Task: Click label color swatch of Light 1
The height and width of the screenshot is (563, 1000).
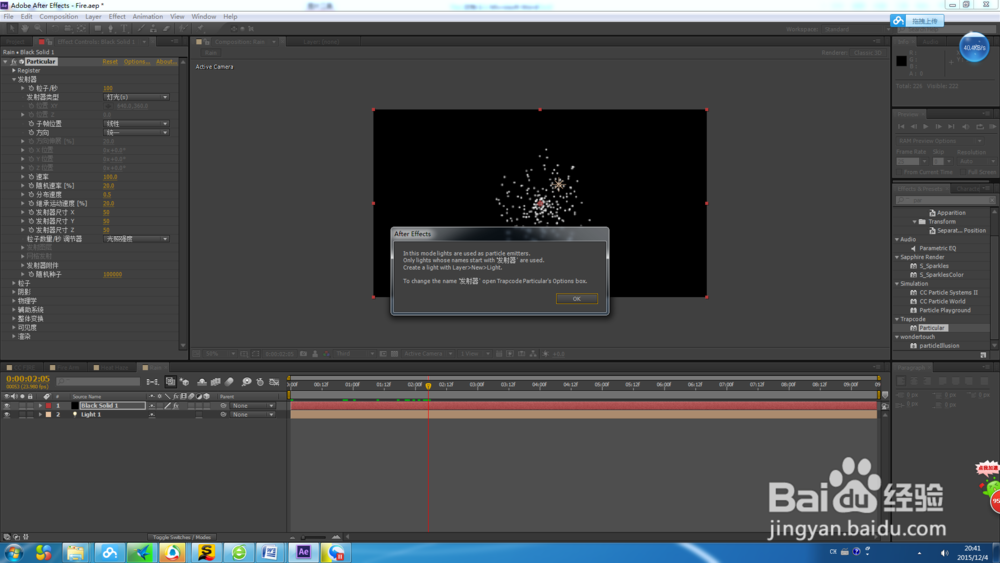Action: [48, 414]
